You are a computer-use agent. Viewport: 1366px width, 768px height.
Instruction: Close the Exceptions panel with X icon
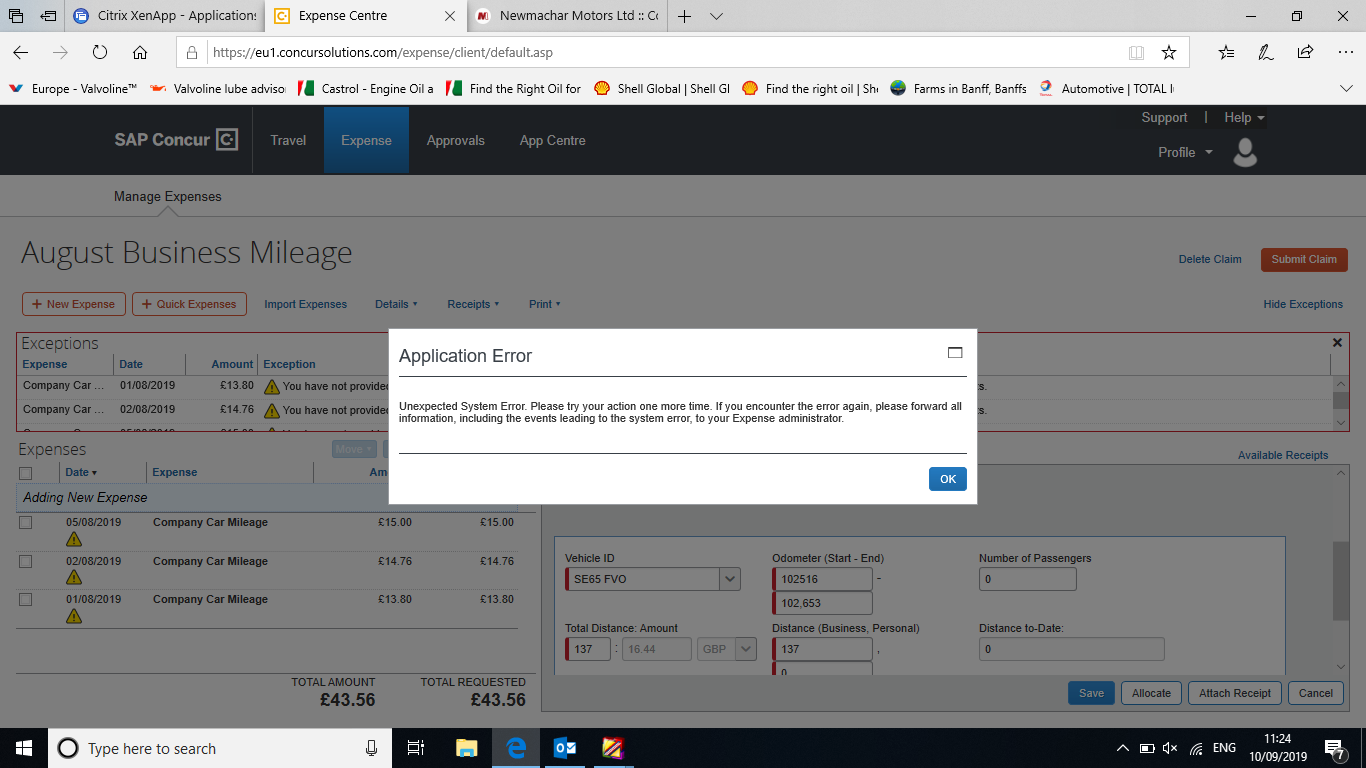[1337, 343]
